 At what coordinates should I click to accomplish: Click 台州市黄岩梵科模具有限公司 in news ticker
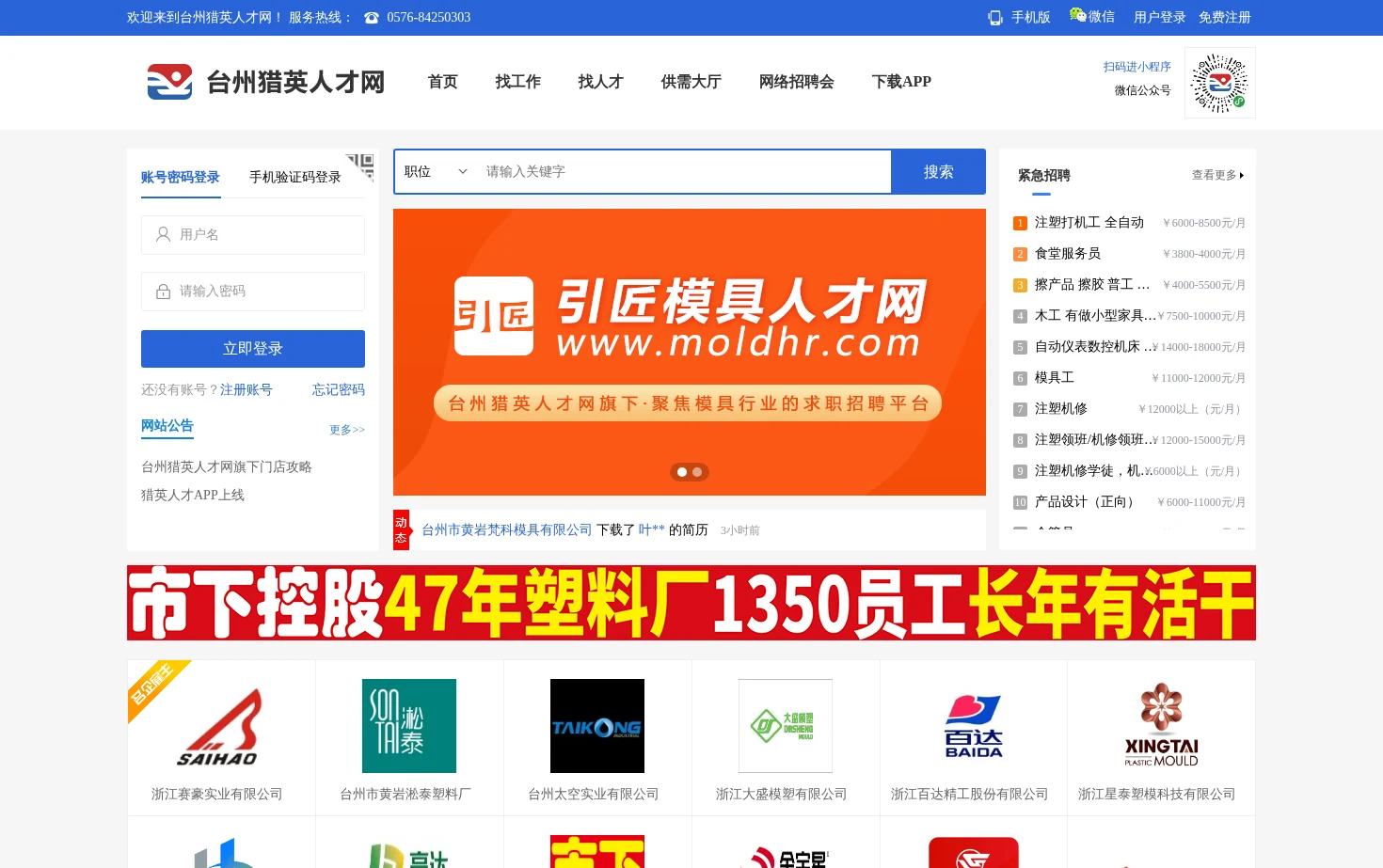pyautogui.click(x=507, y=530)
